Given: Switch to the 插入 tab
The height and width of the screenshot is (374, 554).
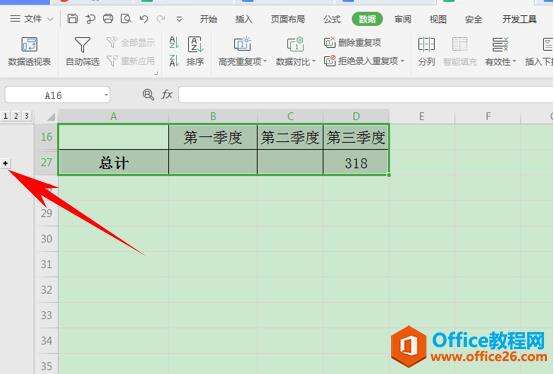Looking at the screenshot, I should pos(244,19).
